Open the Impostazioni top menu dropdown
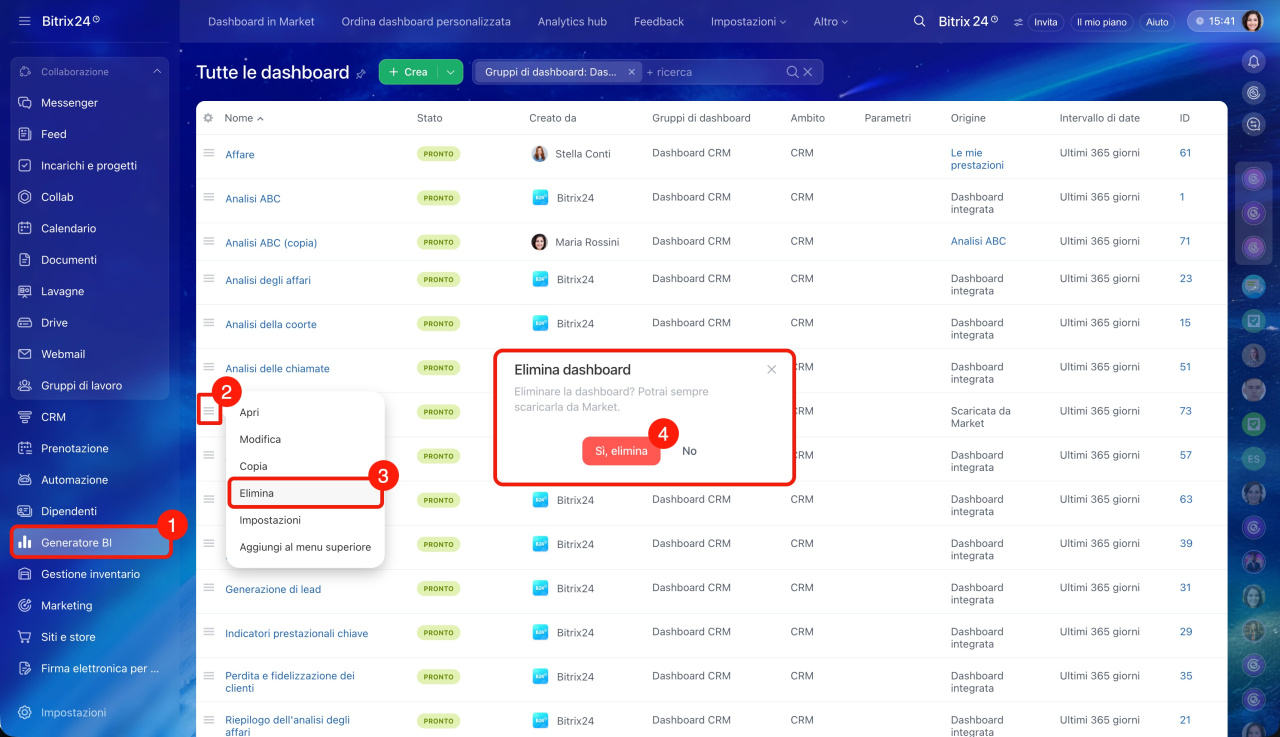This screenshot has width=1280, height=737. [748, 21]
